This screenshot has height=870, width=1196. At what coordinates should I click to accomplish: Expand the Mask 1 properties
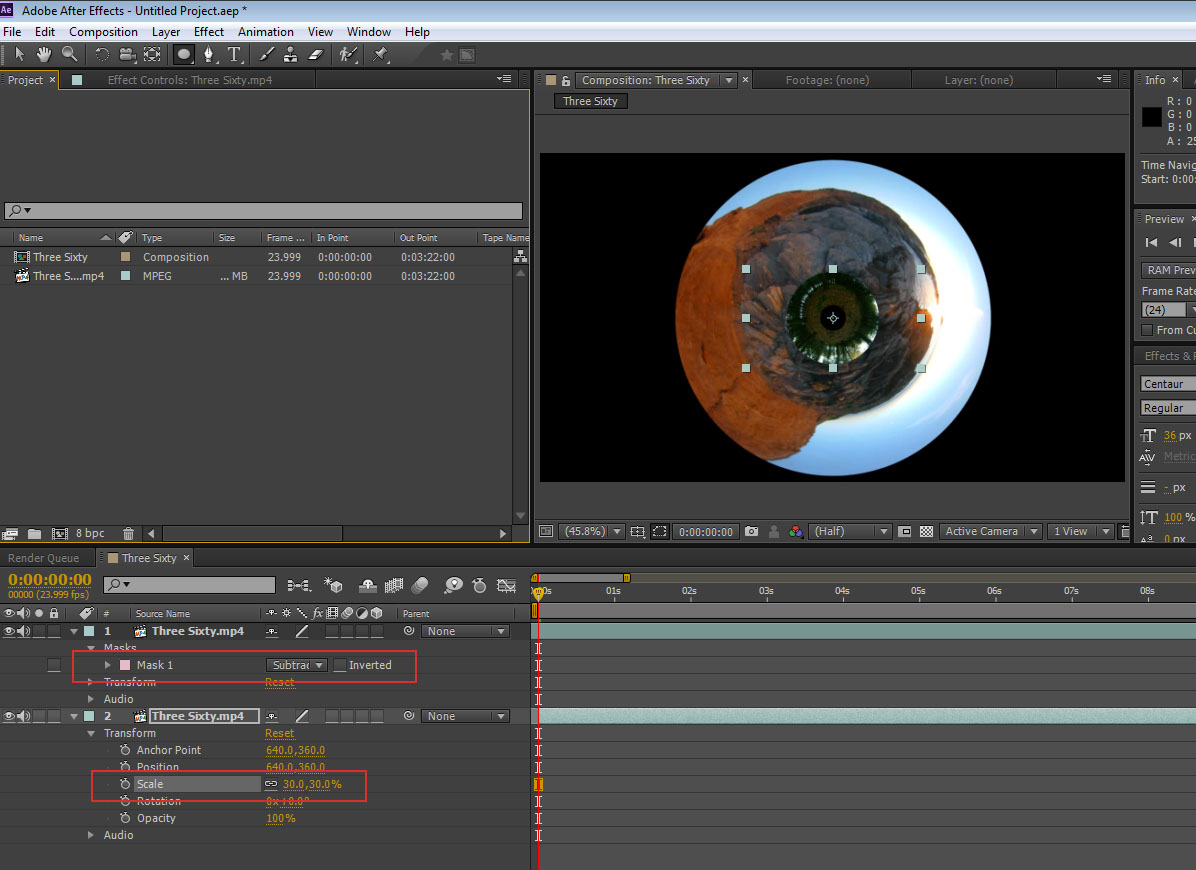(108, 665)
